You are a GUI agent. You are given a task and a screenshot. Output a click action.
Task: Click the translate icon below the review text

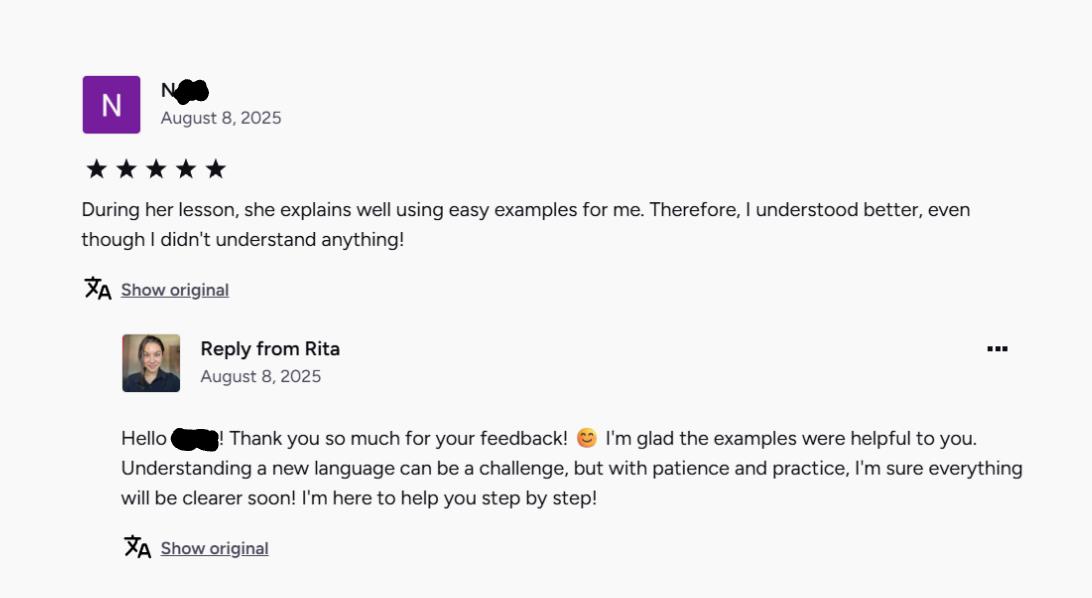coord(97,289)
